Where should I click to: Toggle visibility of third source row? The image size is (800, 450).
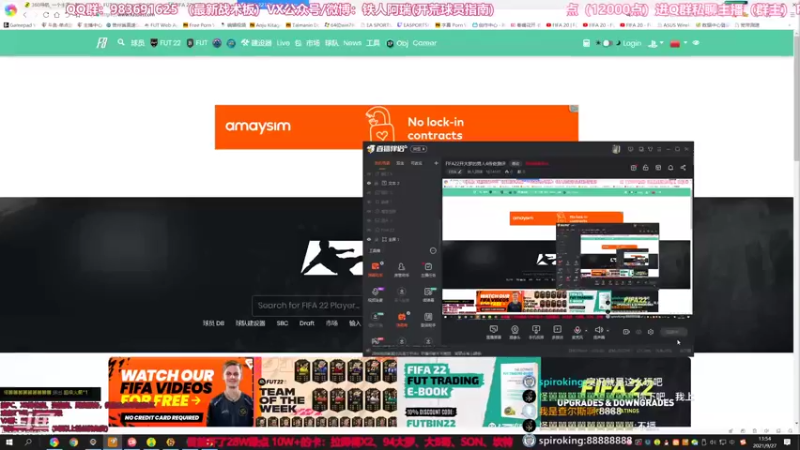coord(369,192)
